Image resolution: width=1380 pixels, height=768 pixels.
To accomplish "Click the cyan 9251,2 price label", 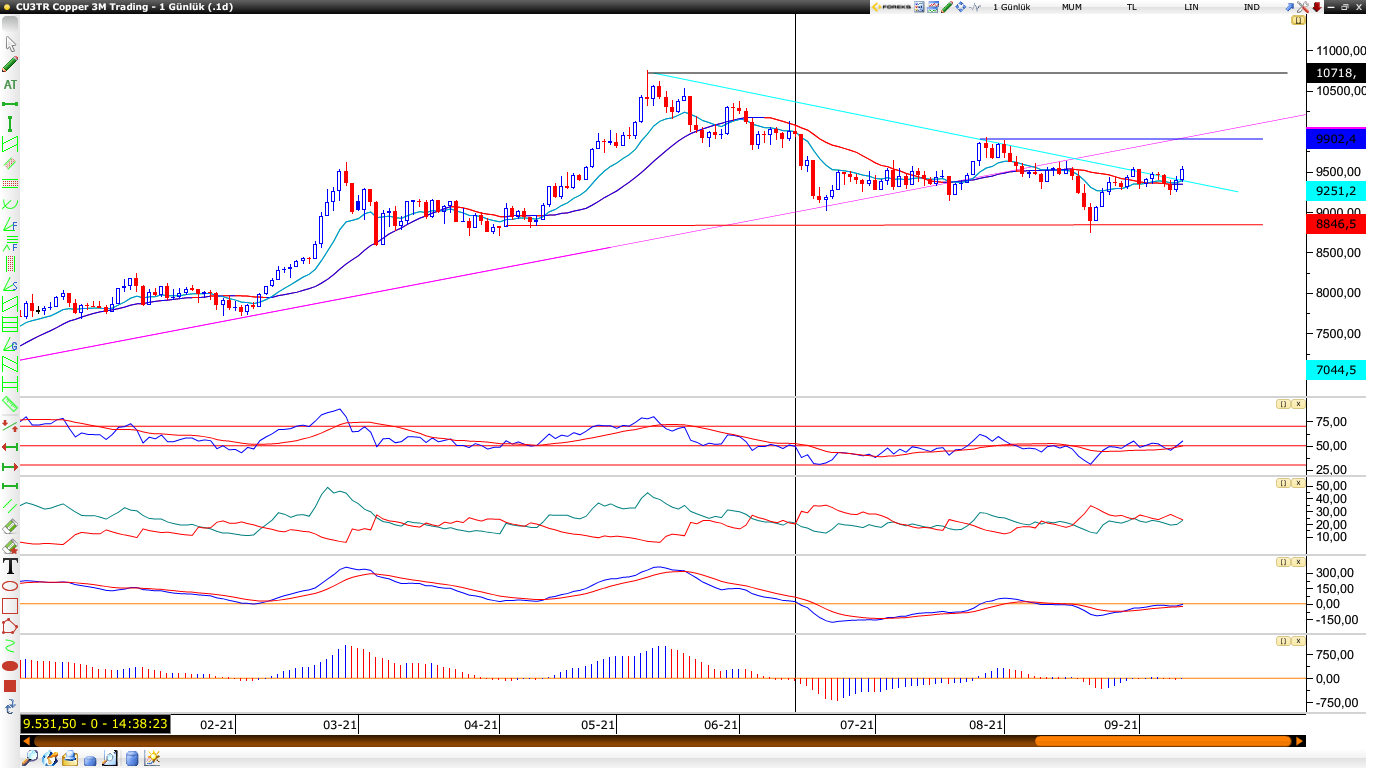I will click(1336, 191).
